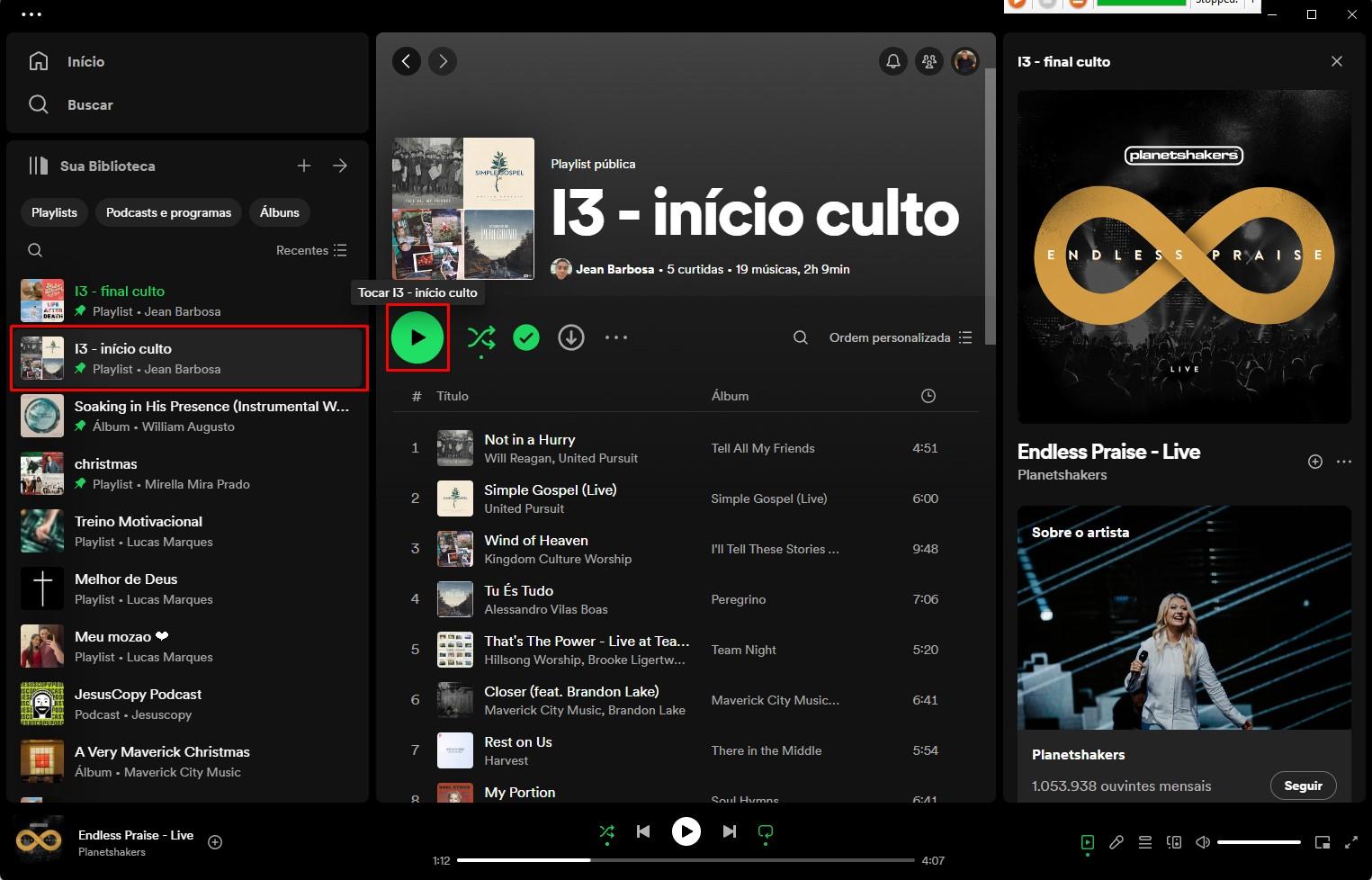
Task: Skip to previous track
Action: click(x=643, y=831)
